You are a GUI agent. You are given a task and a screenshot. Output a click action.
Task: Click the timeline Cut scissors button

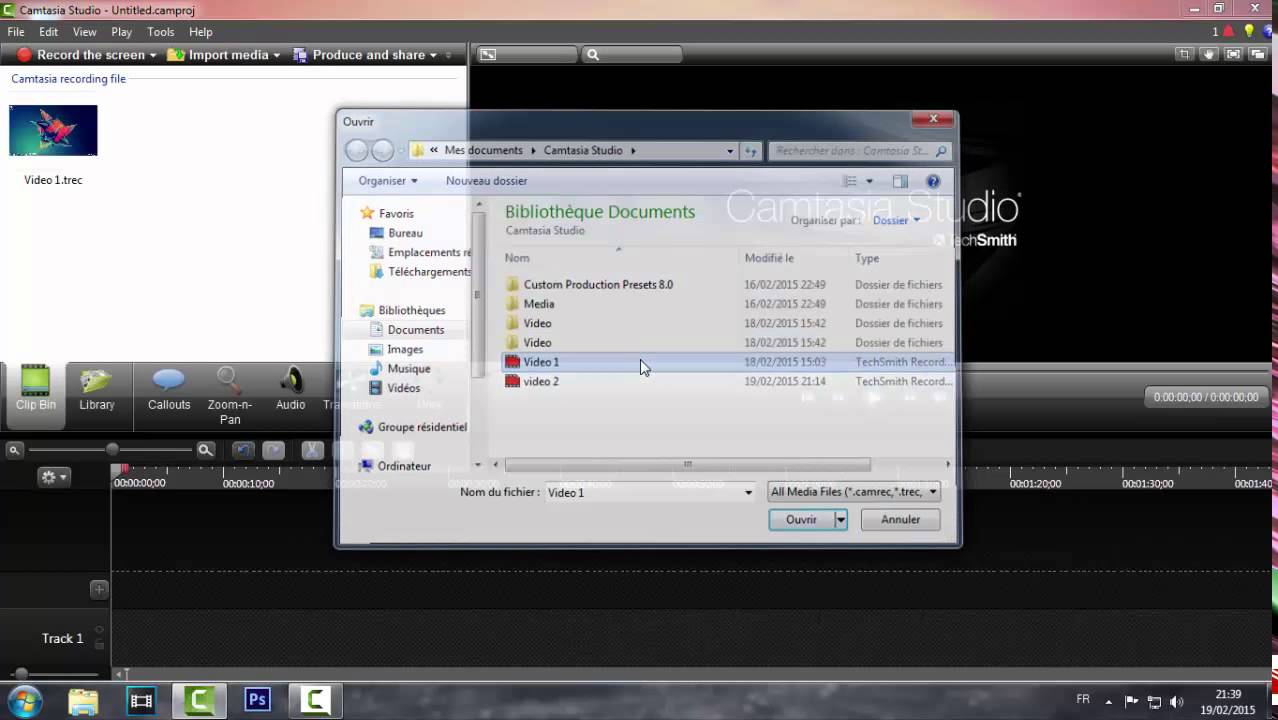(312, 450)
